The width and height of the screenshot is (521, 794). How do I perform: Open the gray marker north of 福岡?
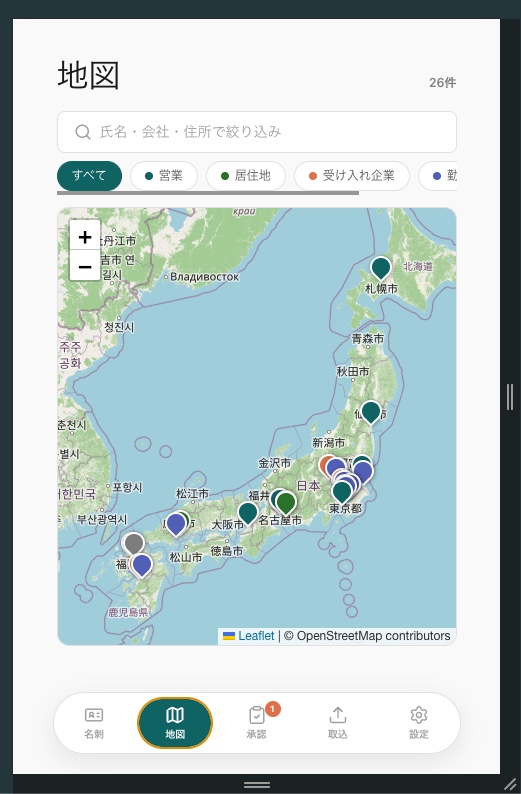[x=134, y=543]
